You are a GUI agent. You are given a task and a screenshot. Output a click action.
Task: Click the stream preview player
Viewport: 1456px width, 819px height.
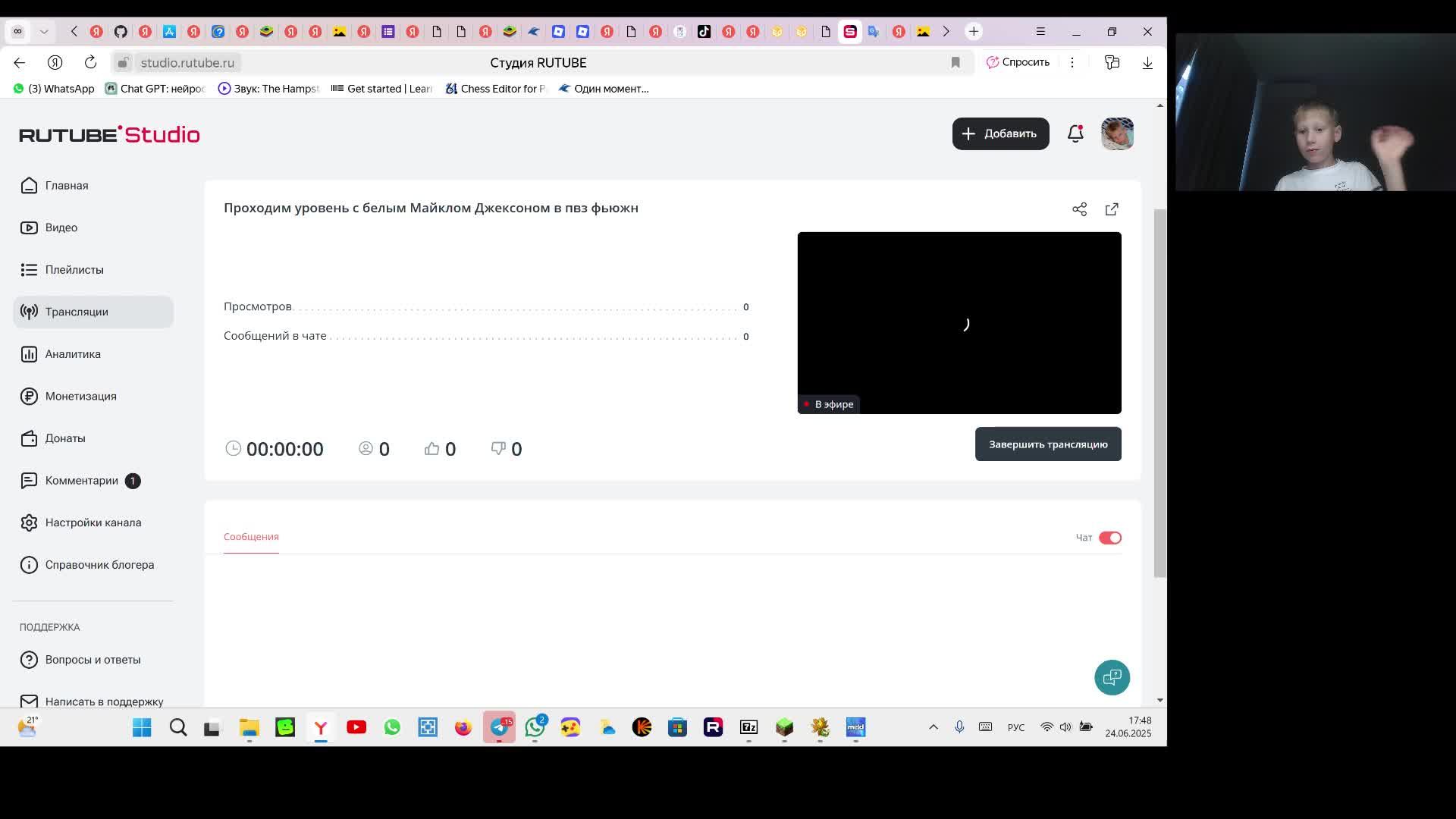[959, 323]
